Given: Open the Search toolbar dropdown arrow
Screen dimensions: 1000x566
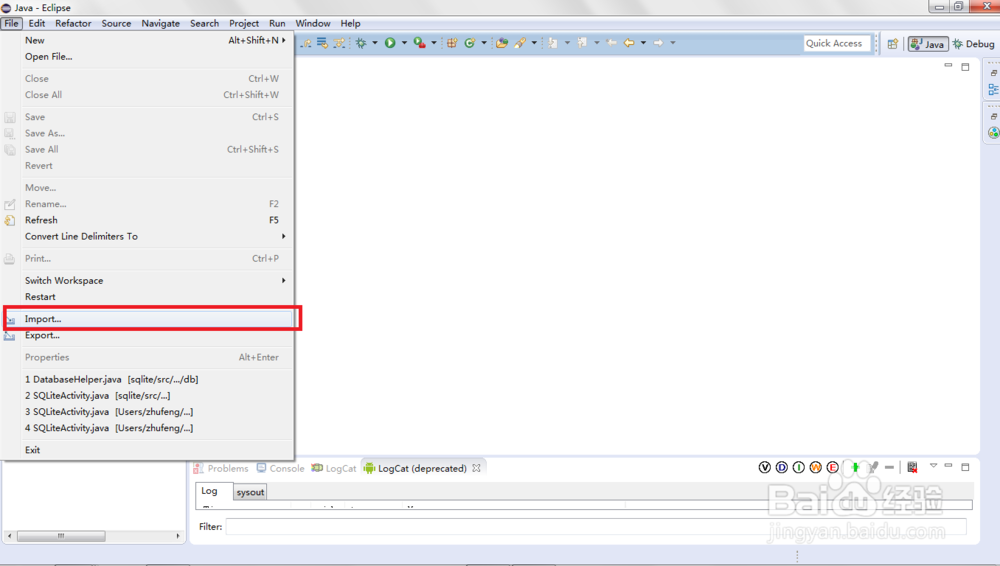Looking at the screenshot, I should coord(534,43).
